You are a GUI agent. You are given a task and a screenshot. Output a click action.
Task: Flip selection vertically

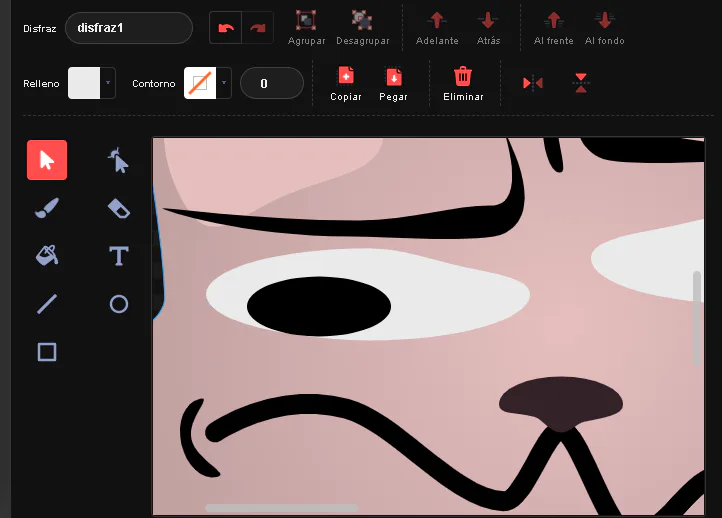point(581,83)
